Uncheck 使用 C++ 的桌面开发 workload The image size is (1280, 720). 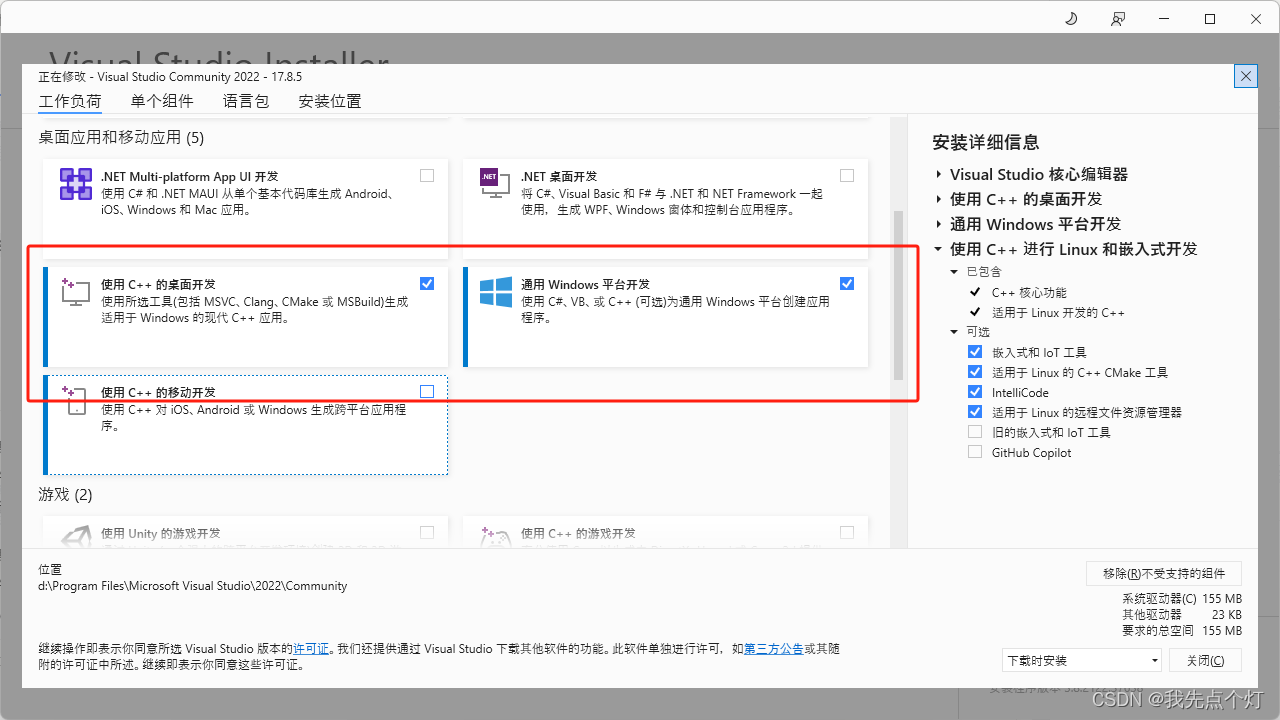coord(427,283)
